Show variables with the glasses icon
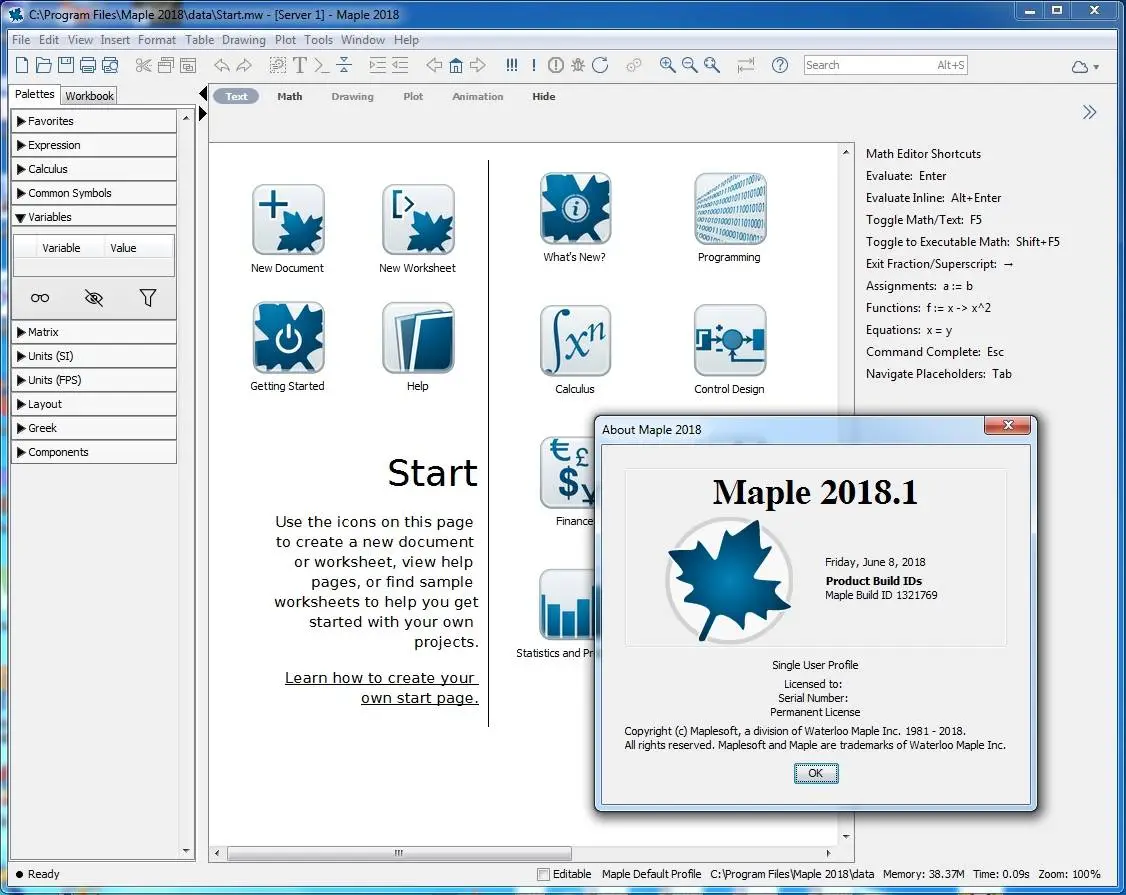Screen dimensions: 1126x895 (40, 298)
